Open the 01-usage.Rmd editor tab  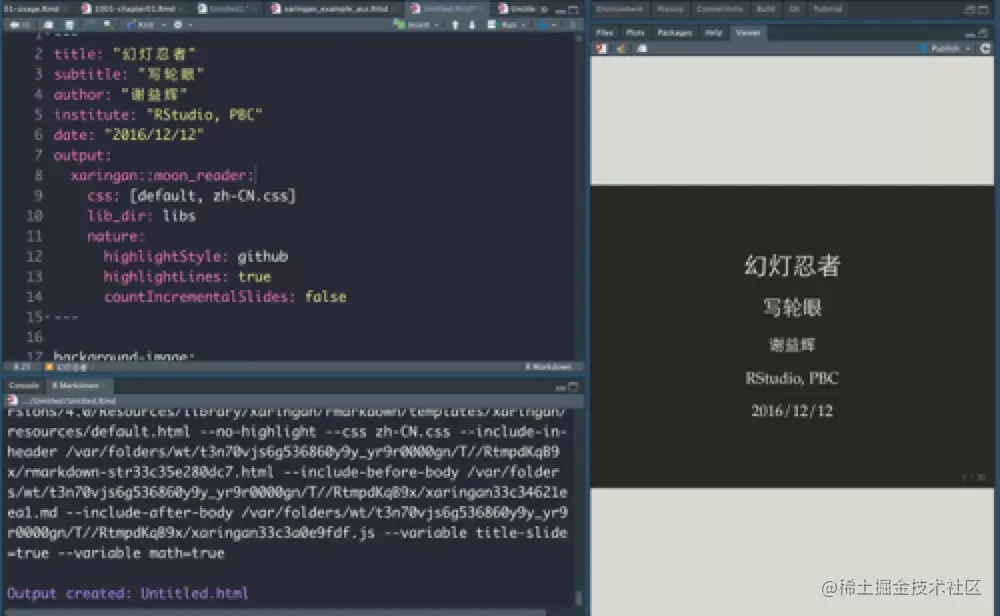click(31, 9)
